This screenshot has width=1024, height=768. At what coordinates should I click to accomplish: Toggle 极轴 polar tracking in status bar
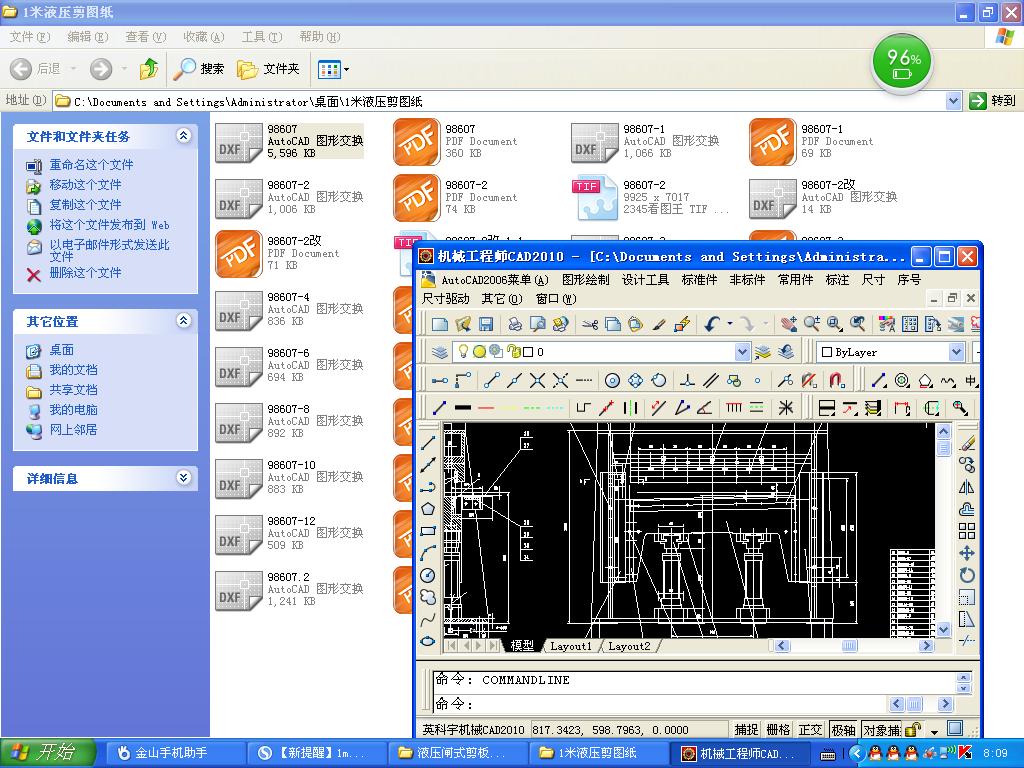(x=843, y=730)
